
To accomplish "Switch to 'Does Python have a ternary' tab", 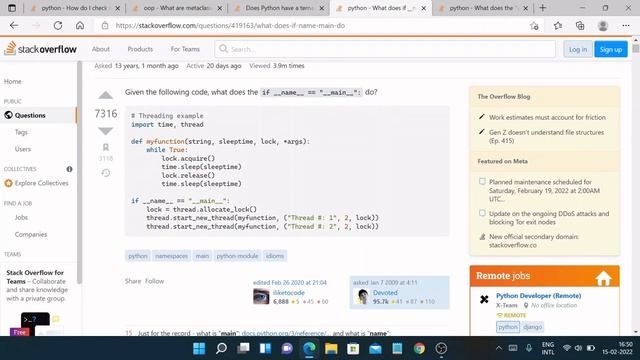I will coord(278,8).
